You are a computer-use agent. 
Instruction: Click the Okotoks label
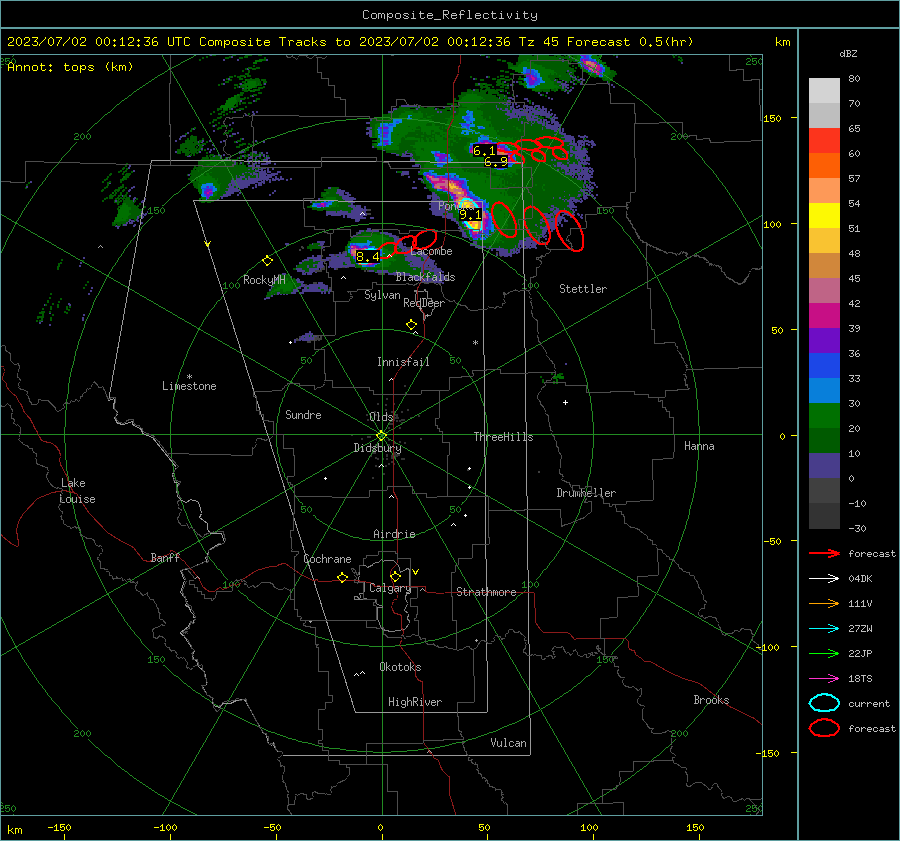pos(400,666)
